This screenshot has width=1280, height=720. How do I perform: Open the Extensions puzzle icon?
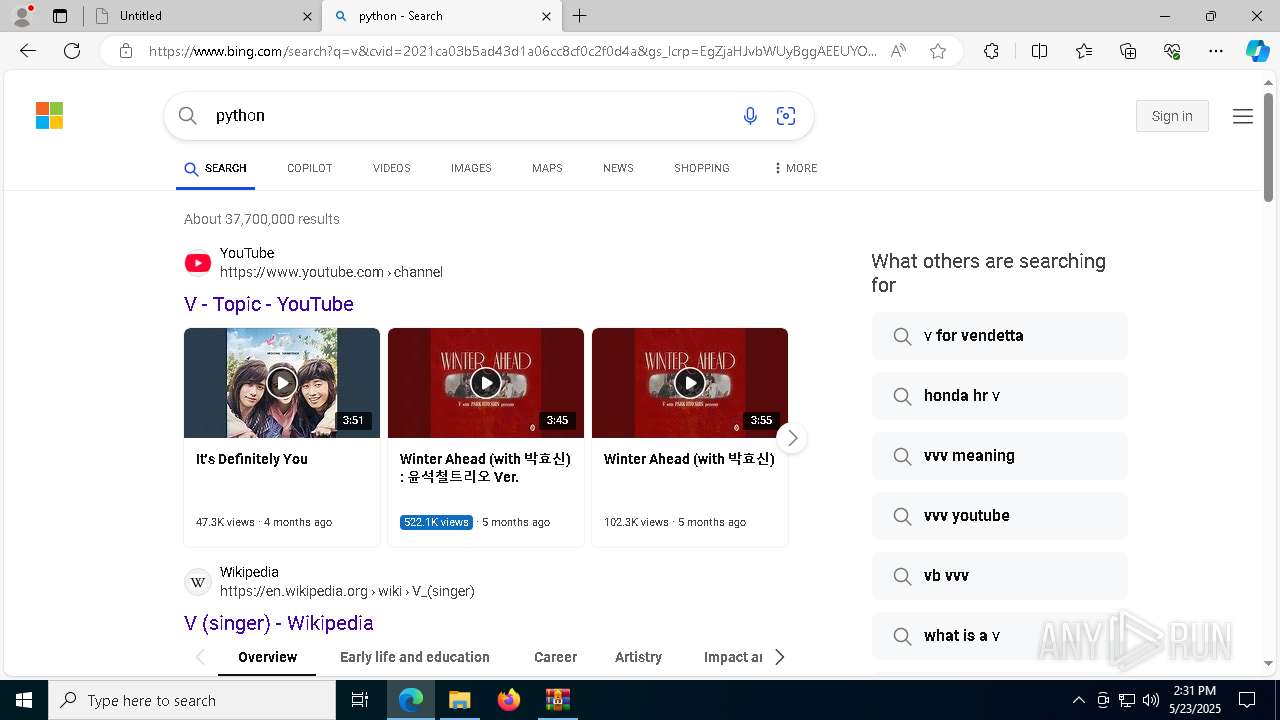991,51
